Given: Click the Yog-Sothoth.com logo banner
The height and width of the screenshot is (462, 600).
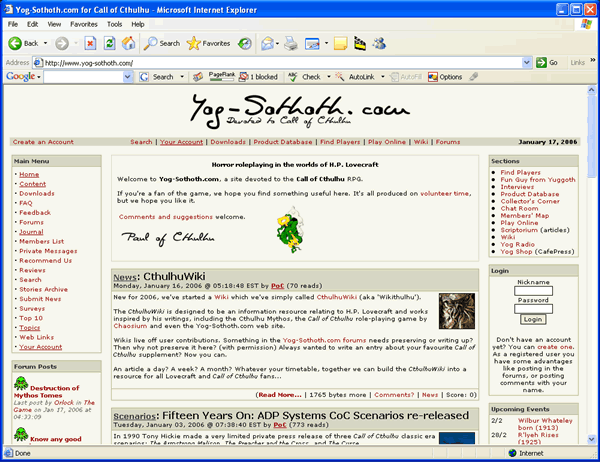Looking at the screenshot, I should coord(300,111).
